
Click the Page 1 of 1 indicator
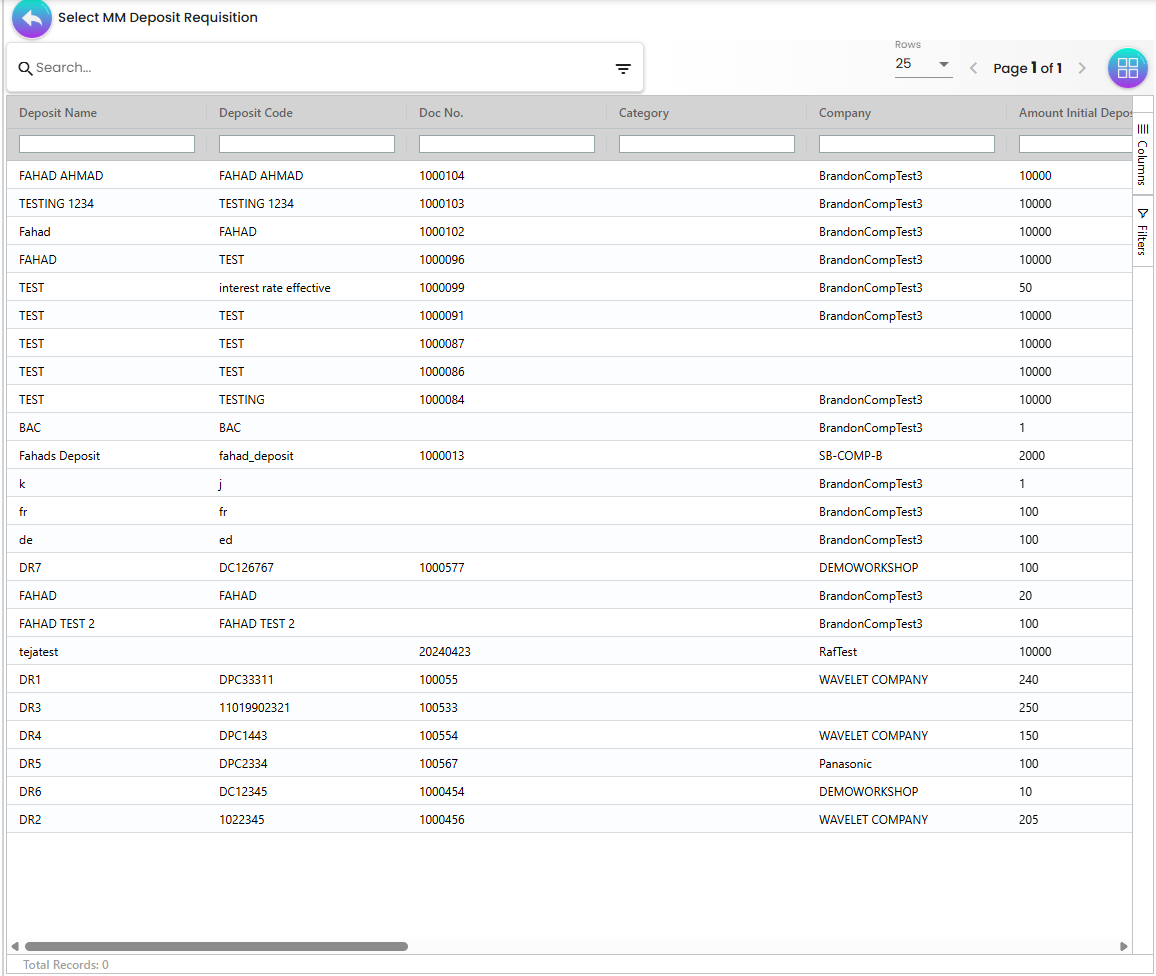coord(1028,69)
